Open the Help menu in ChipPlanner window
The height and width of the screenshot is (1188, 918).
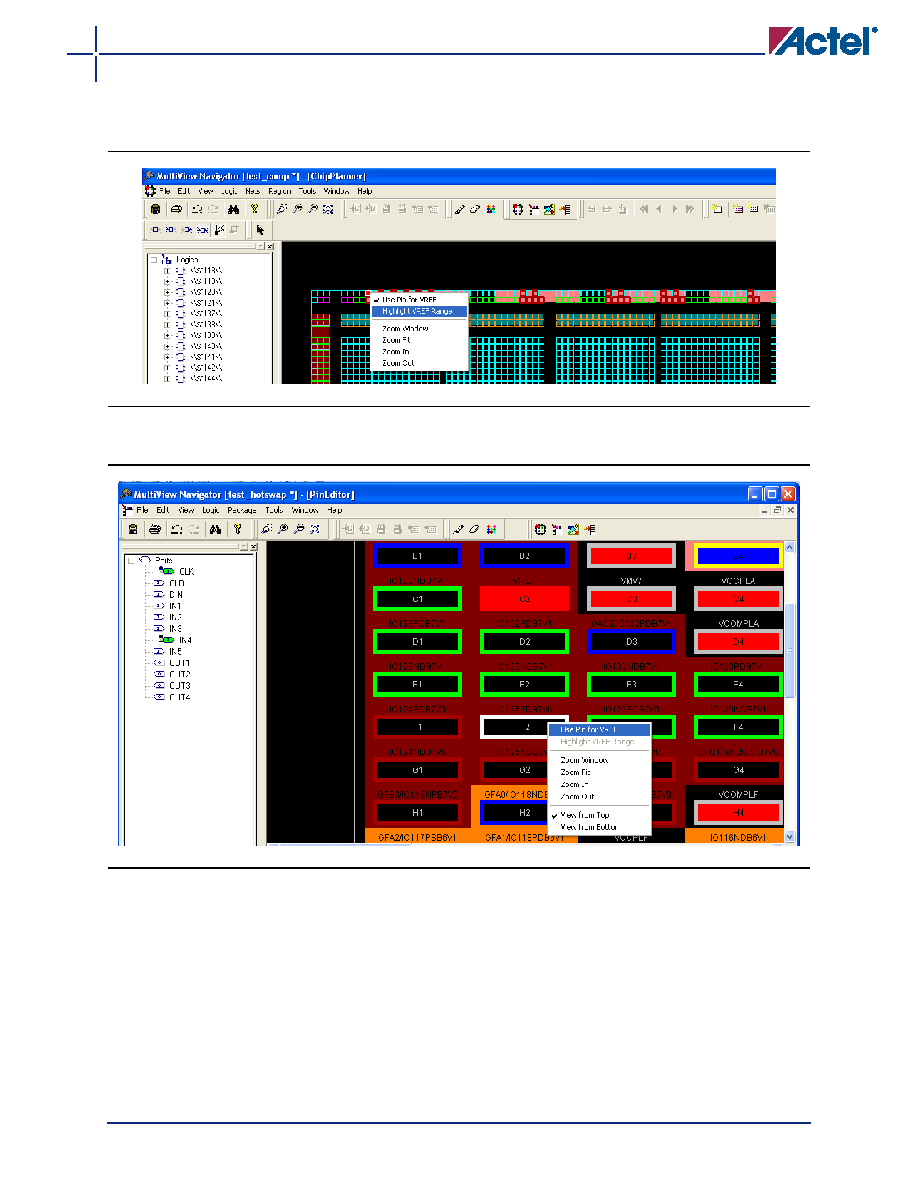point(364,192)
